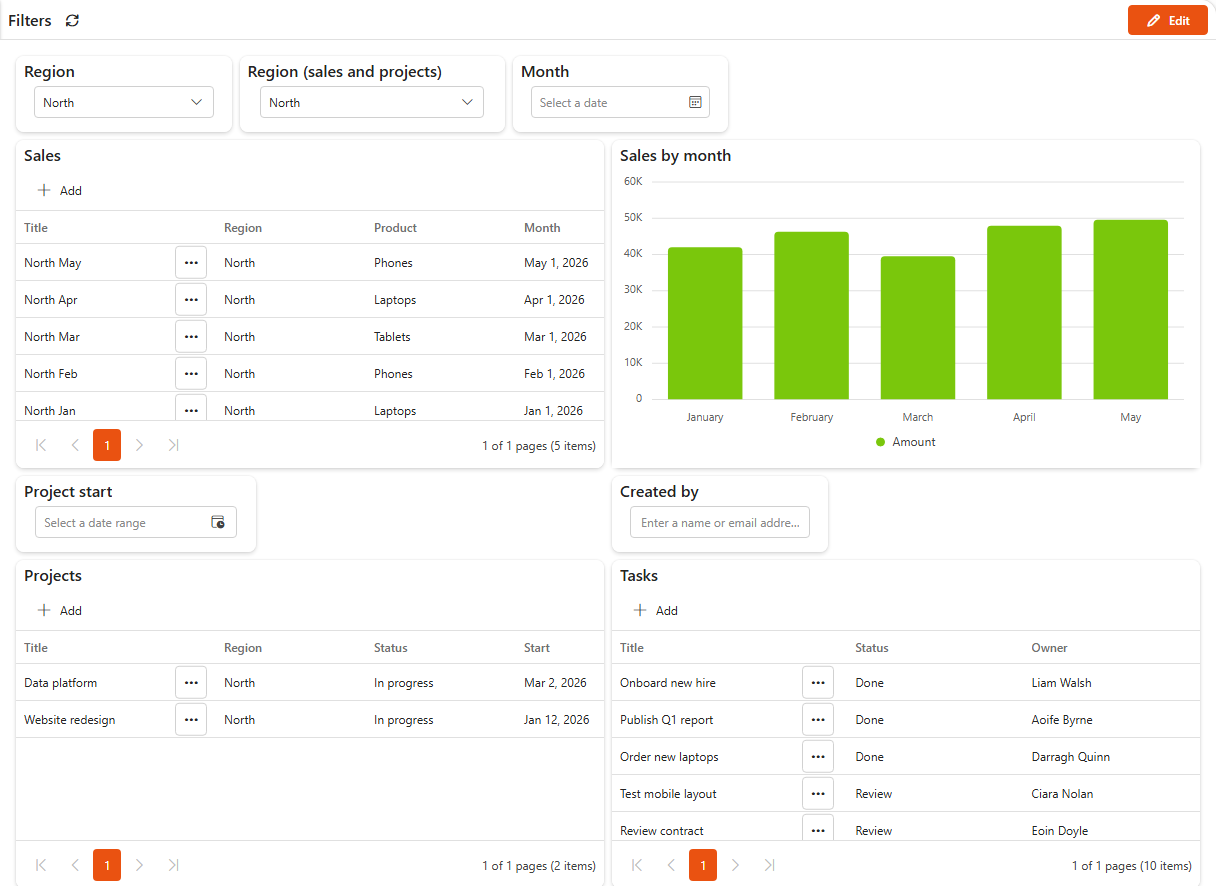Open the Project start date range calendar icon
1216x886 pixels.
point(218,522)
